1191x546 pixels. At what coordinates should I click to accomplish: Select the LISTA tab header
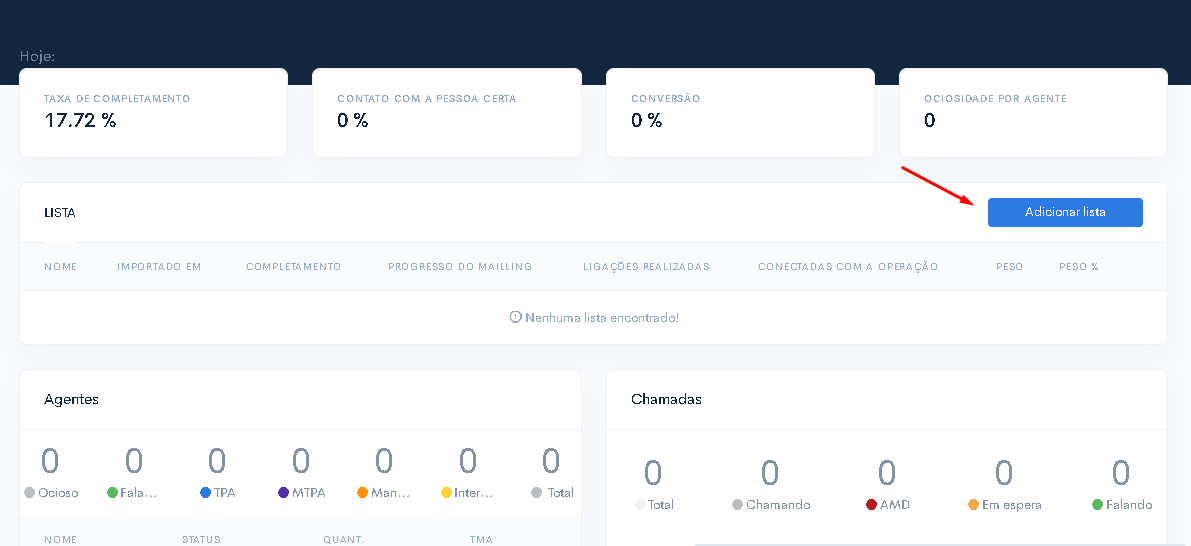pos(60,213)
